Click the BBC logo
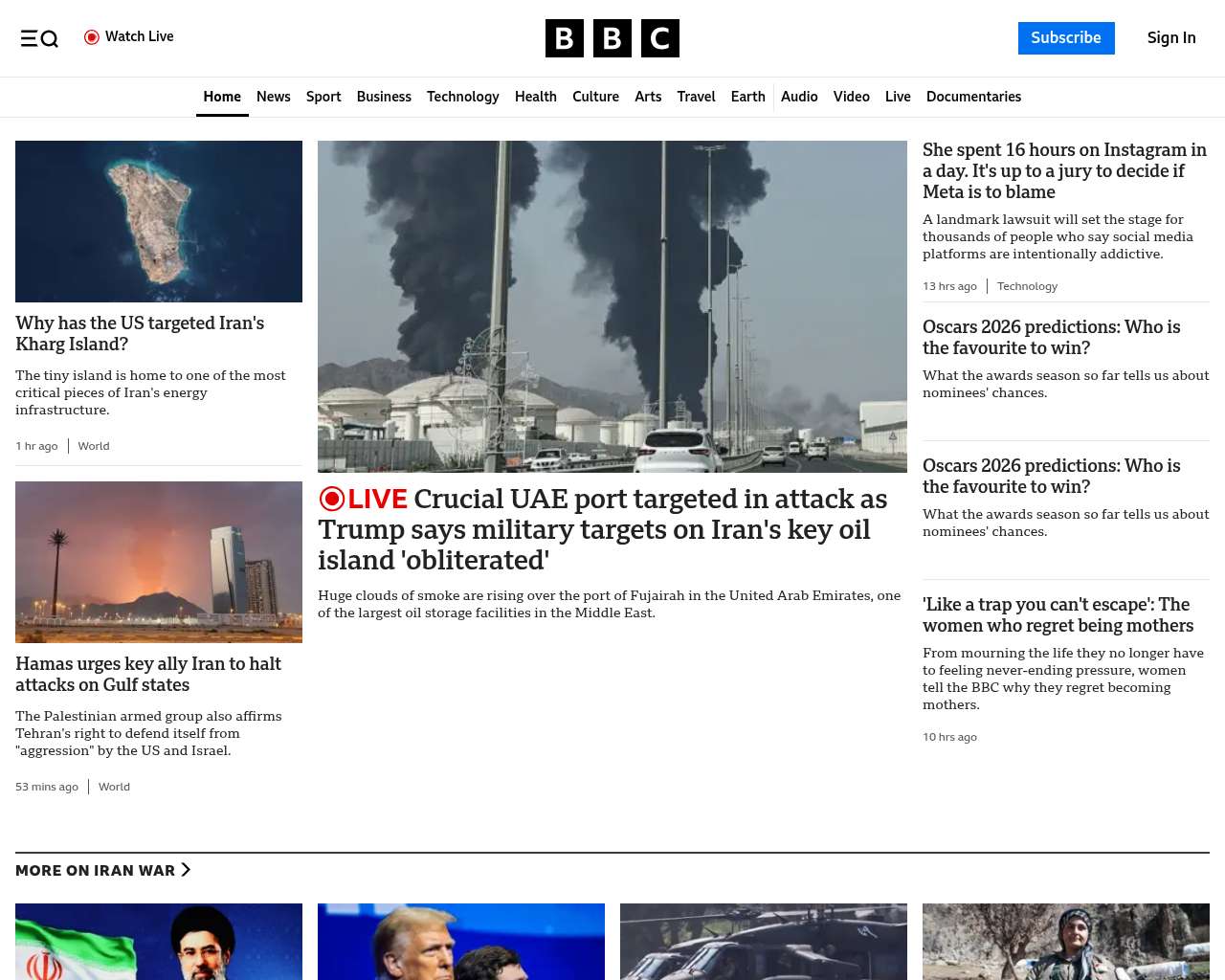Viewport: 1225px width, 980px height. [x=612, y=38]
